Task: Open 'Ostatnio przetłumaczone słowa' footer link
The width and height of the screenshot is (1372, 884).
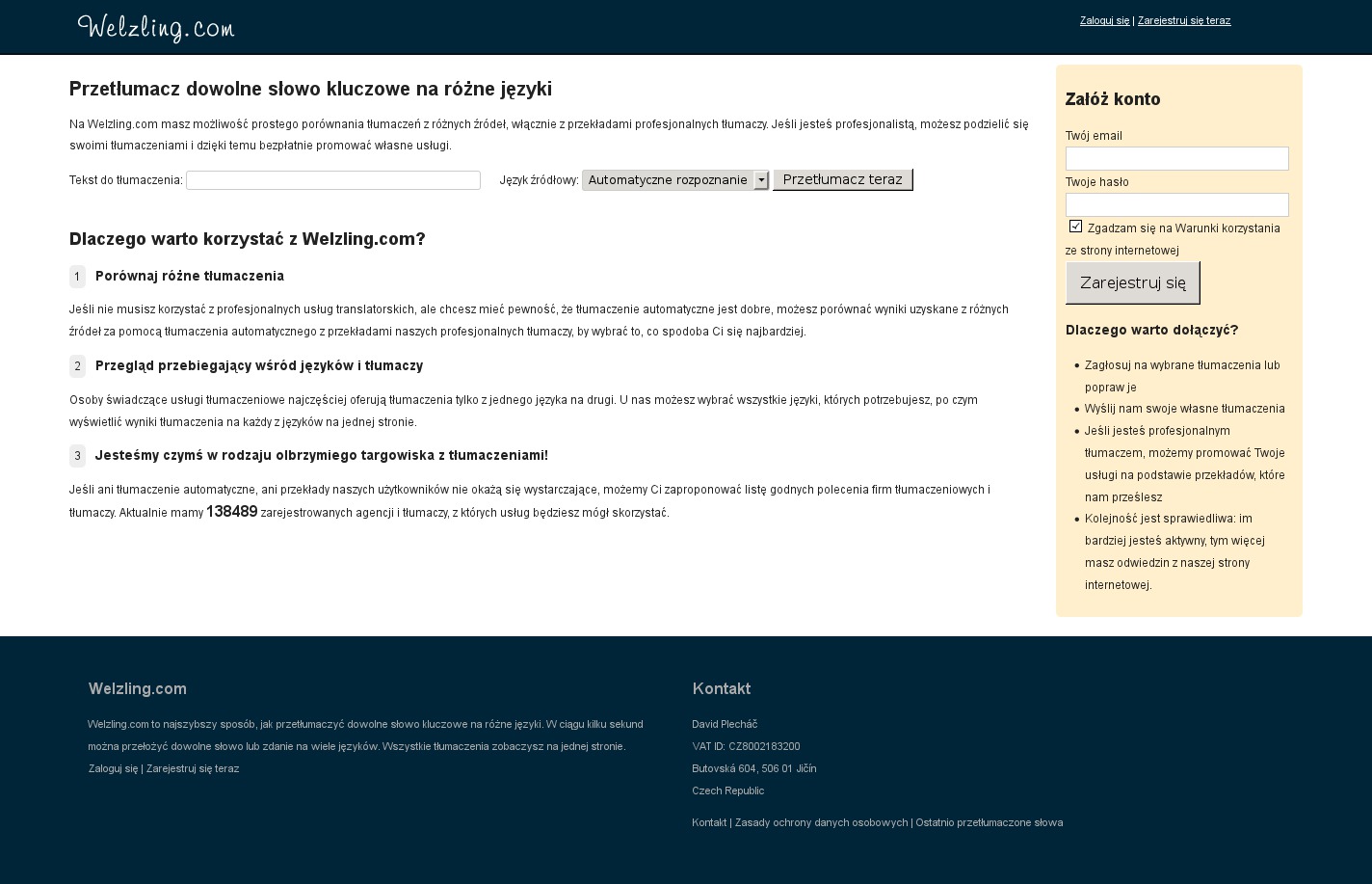Action: pos(989,822)
